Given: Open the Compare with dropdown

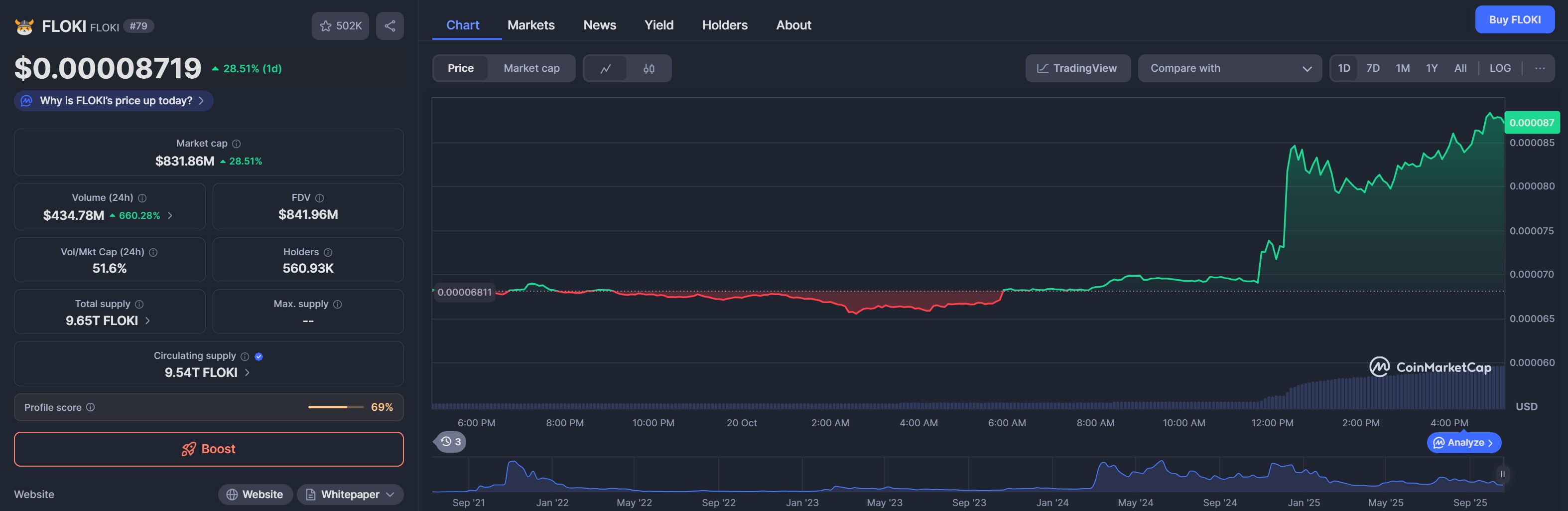Looking at the screenshot, I should click(x=1230, y=68).
